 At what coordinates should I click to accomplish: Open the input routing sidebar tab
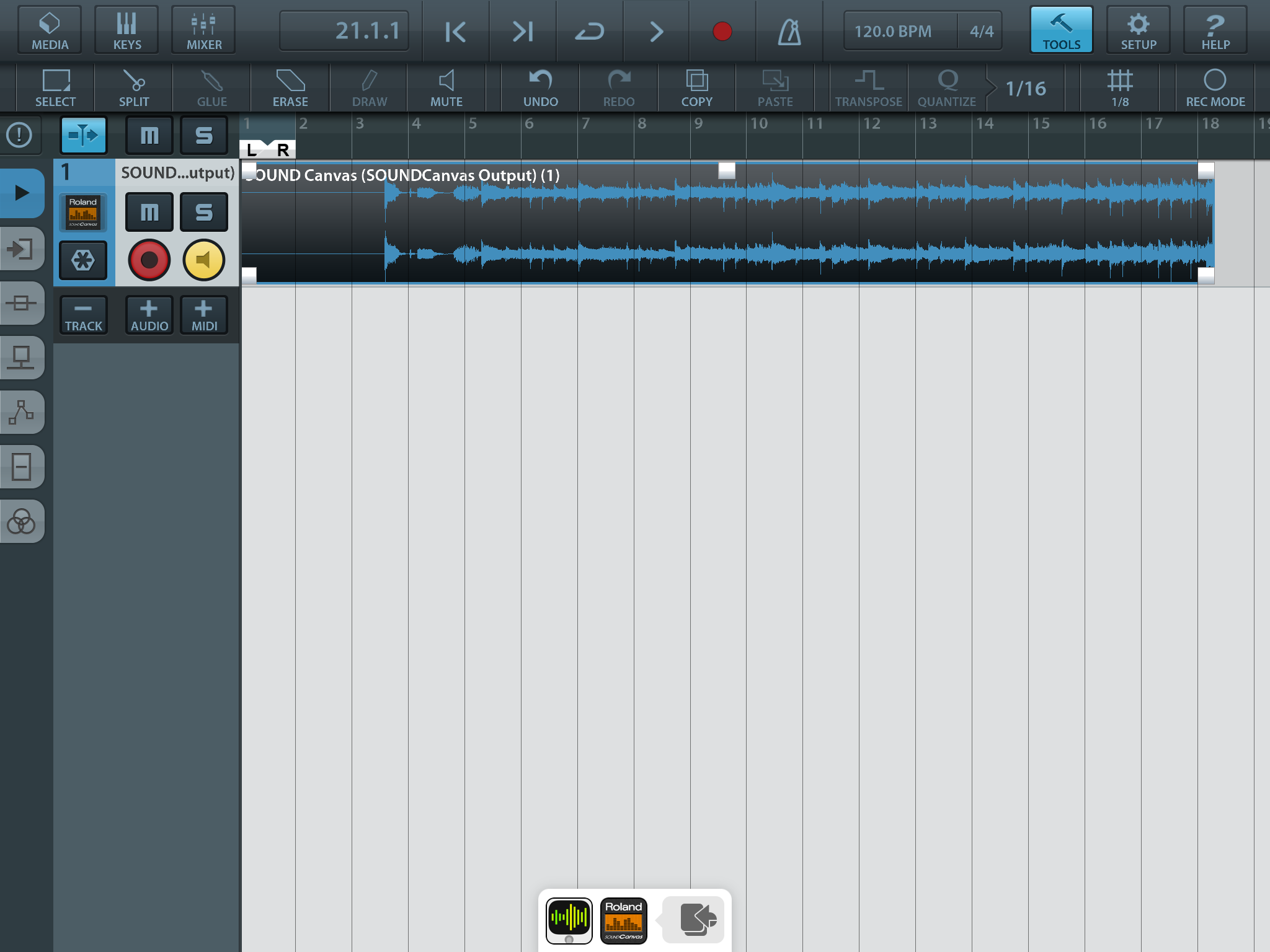22,249
